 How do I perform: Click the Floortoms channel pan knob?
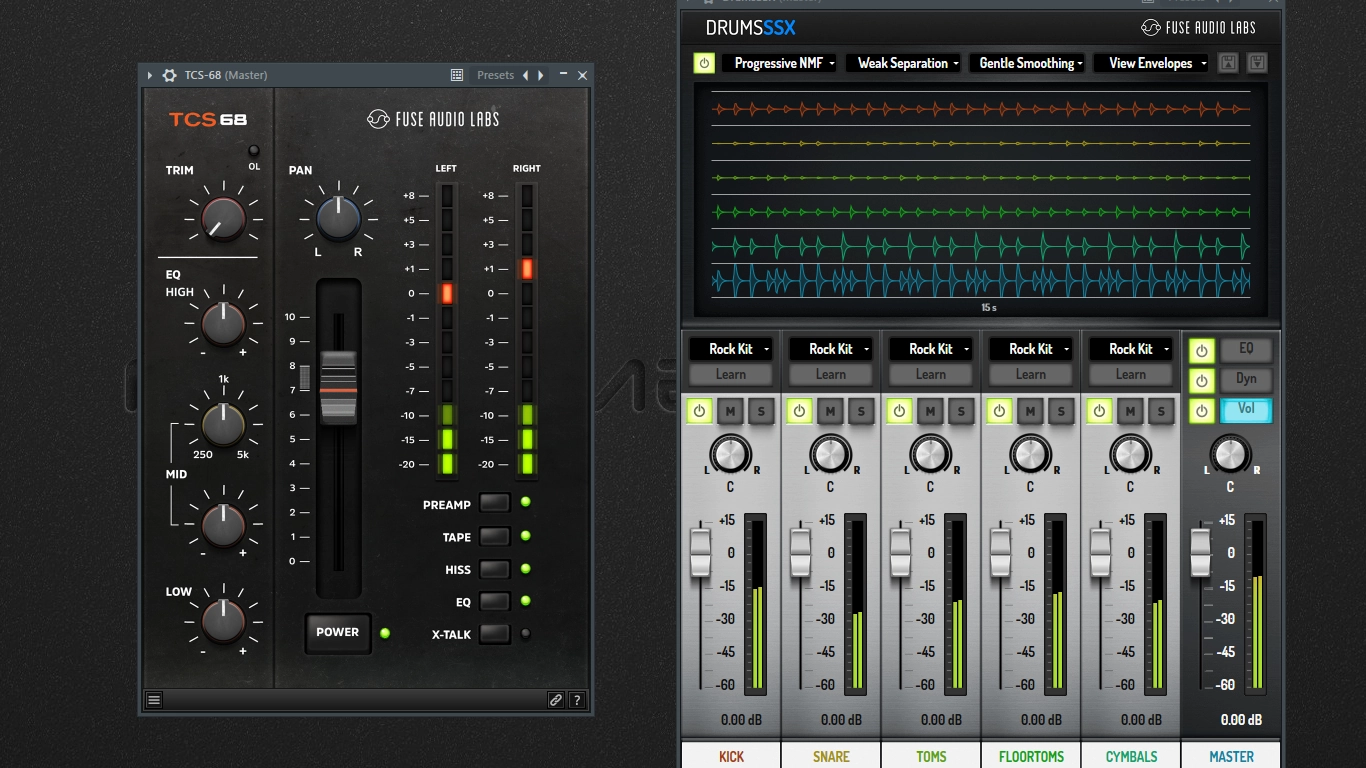click(1030, 454)
